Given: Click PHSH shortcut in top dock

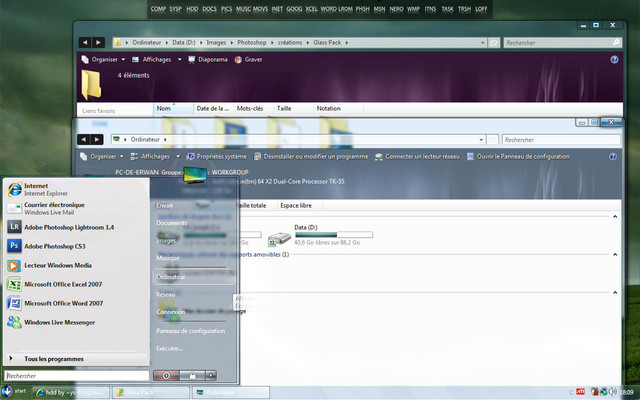Looking at the screenshot, I should 362,9.
